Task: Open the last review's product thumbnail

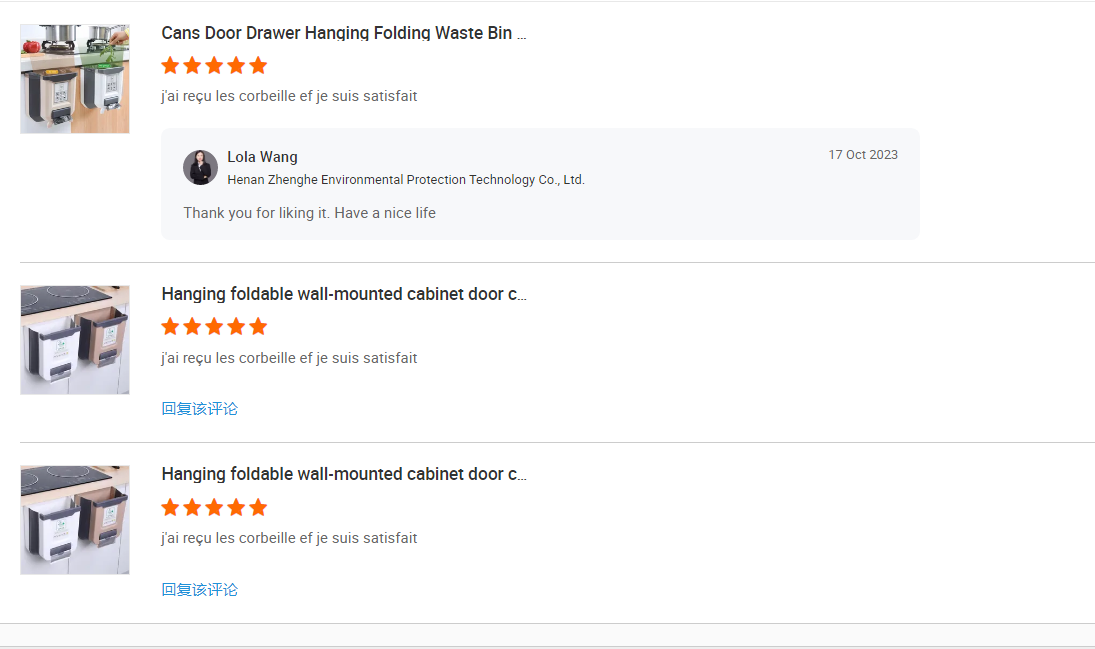Action: point(75,520)
